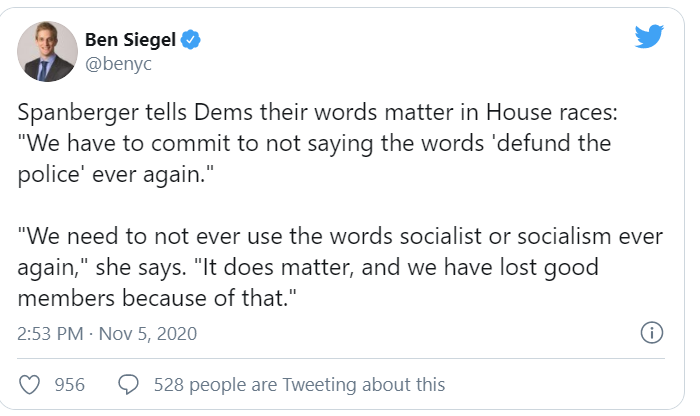The height and width of the screenshot is (416, 700).
Task: Open Ben Siegel's profile photo
Action: coord(47,51)
